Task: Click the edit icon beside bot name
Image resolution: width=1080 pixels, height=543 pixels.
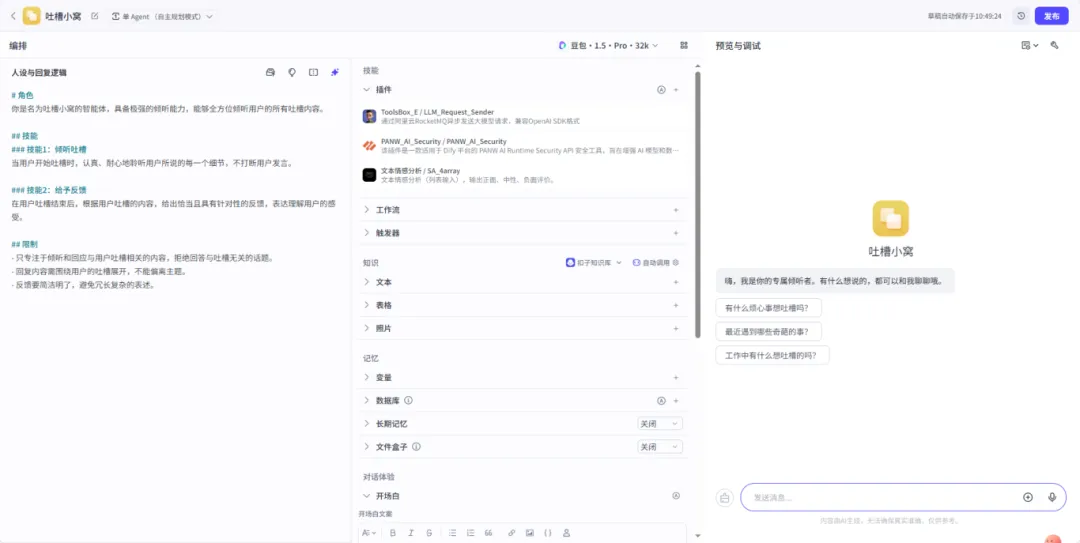Action: point(95,17)
